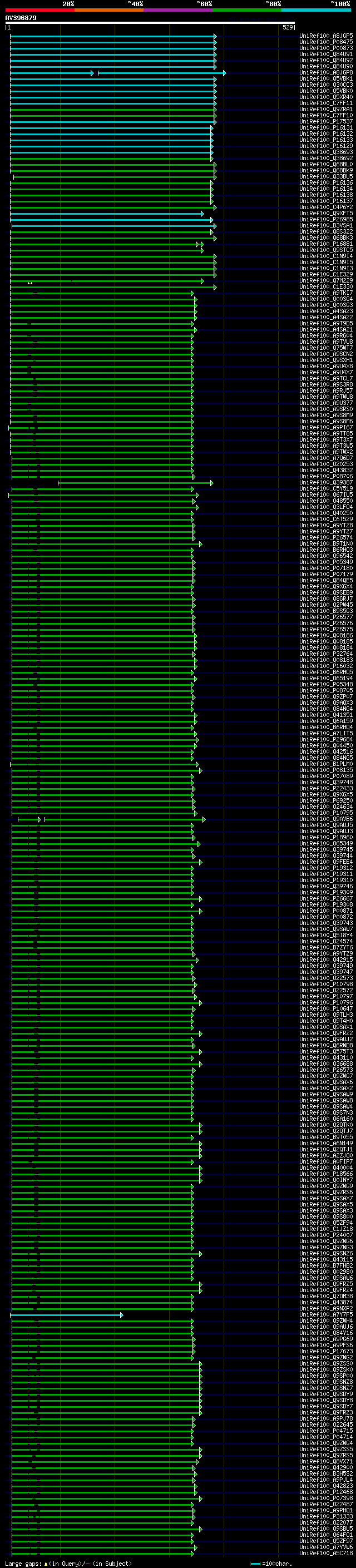
Task: Select hit label UniRef100_P07089
Action: point(325,776)
